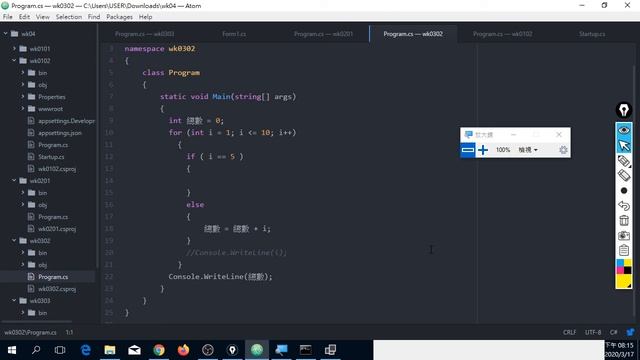Open File Explorer from the taskbar
The image size is (640, 360).
tap(110, 350)
